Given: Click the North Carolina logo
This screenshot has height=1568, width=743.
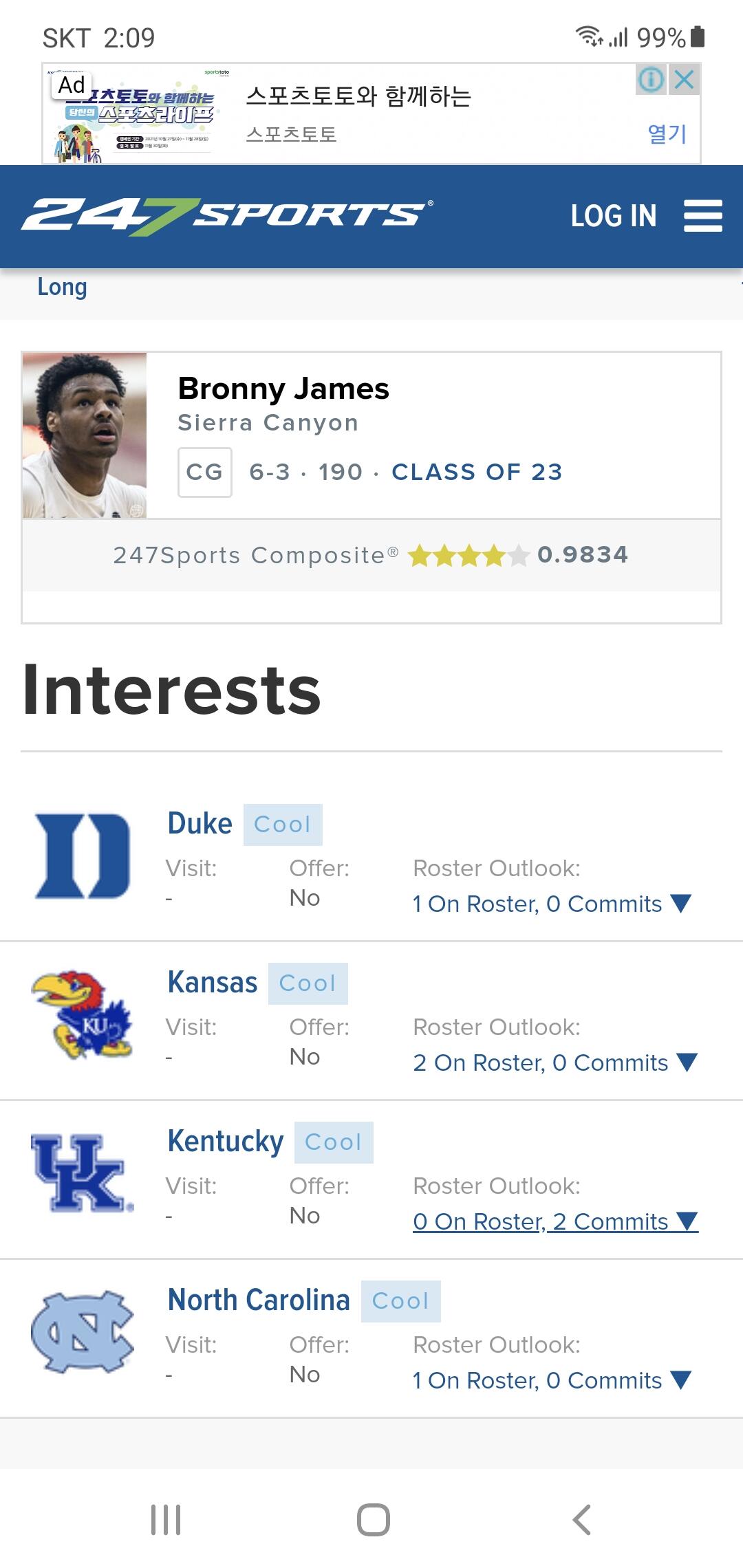Looking at the screenshot, I should (x=83, y=1331).
